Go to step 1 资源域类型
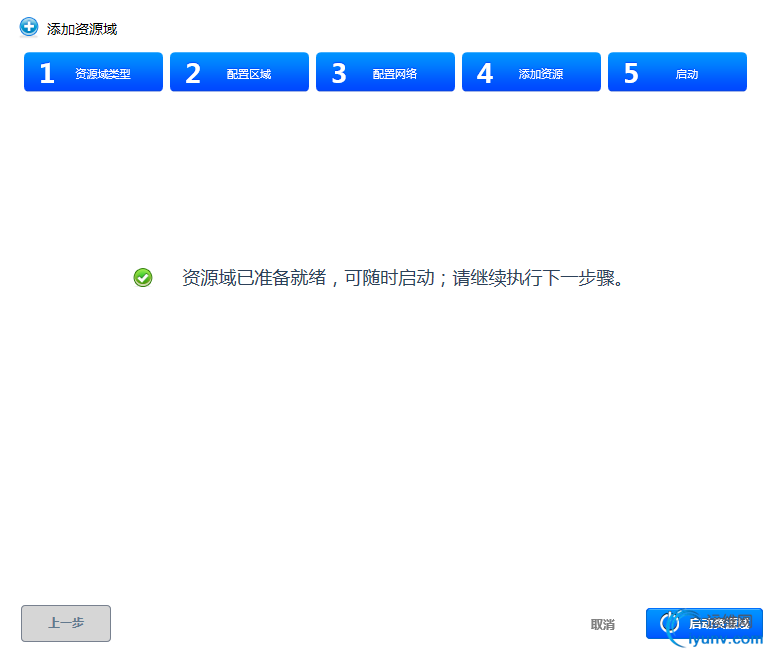This screenshot has width=769, height=655. click(x=93, y=72)
